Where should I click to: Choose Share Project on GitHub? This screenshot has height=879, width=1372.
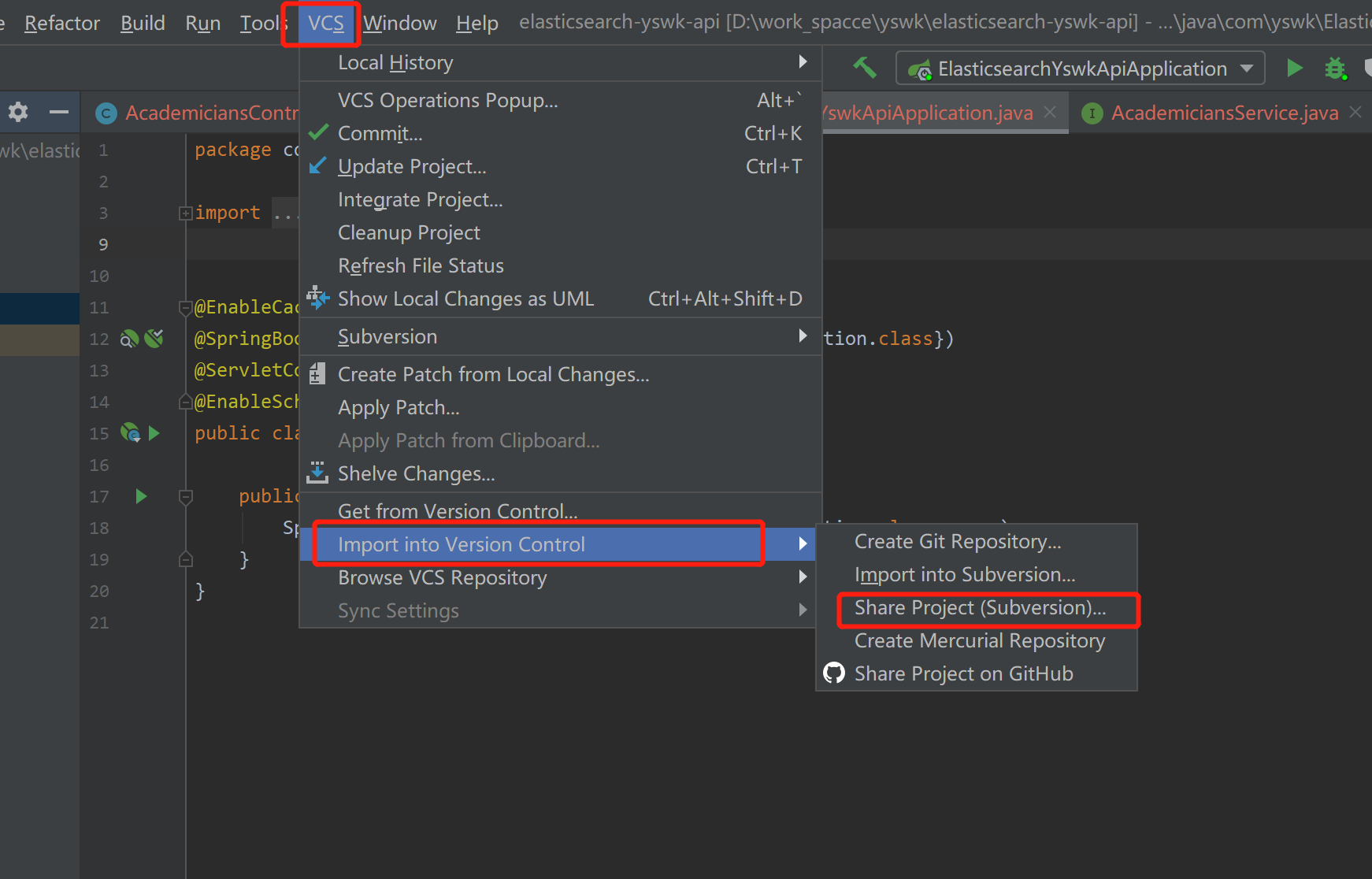point(977,673)
